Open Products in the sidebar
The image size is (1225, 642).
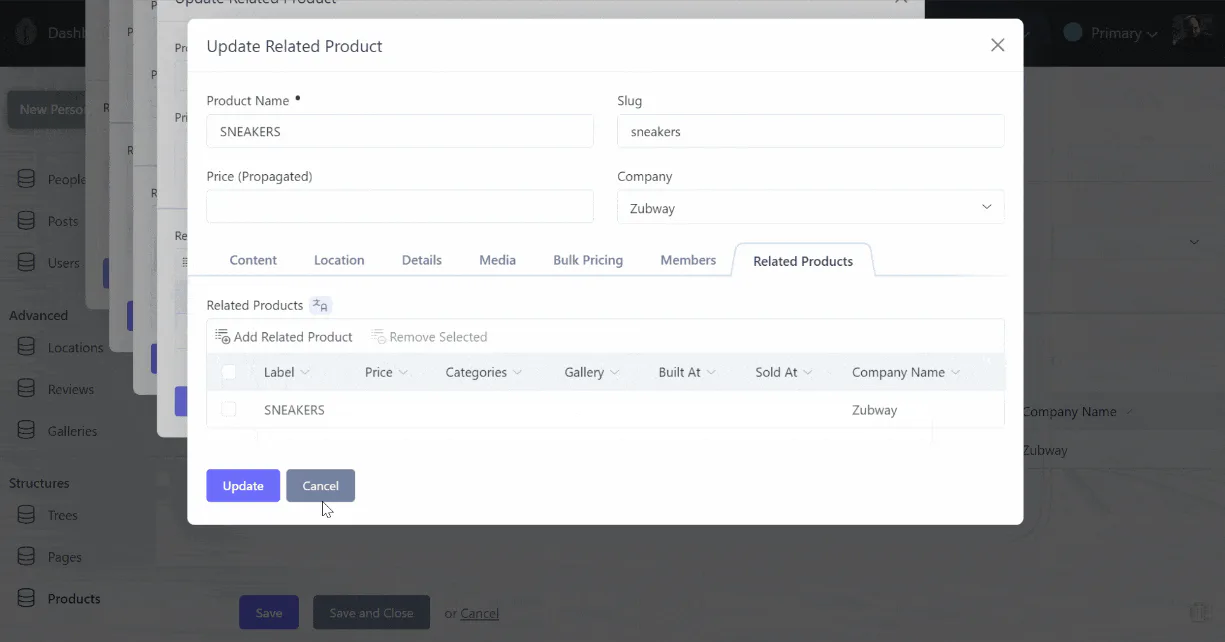(74, 599)
